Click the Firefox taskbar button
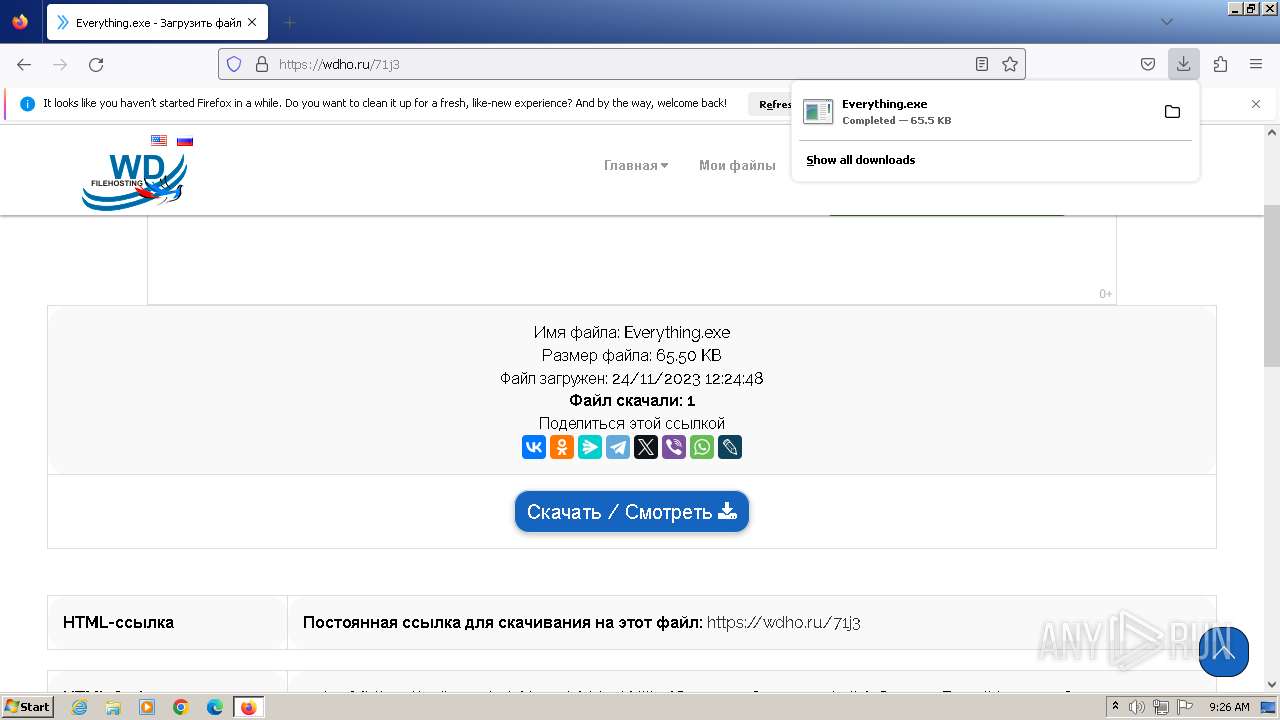This screenshot has width=1280, height=720. click(248, 707)
